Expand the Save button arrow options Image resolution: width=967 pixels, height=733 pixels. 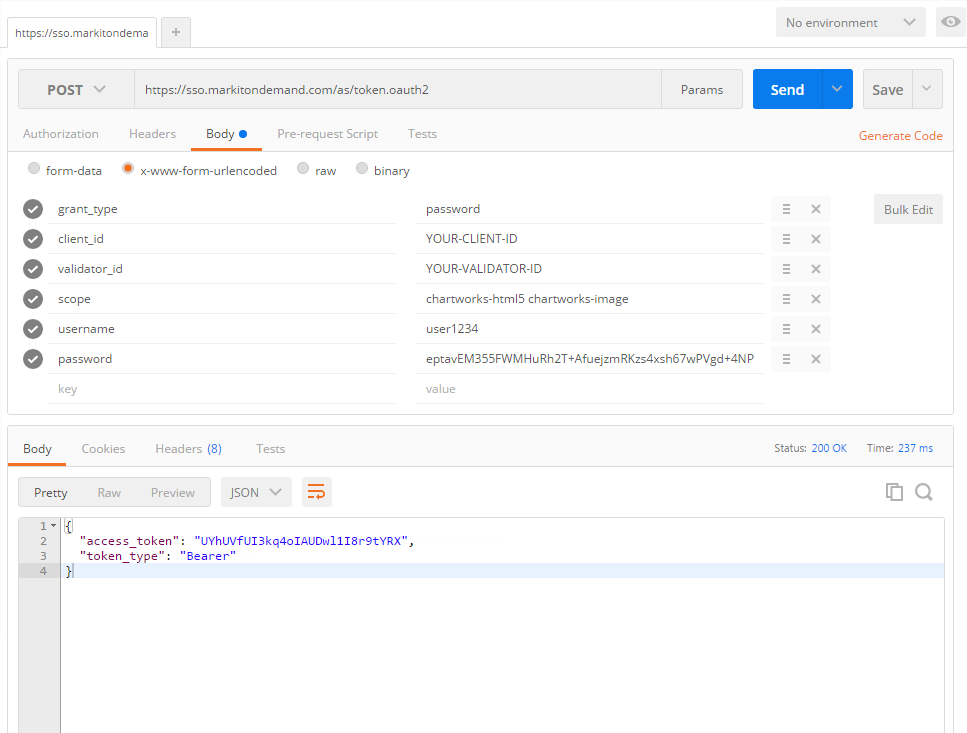(927, 89)
